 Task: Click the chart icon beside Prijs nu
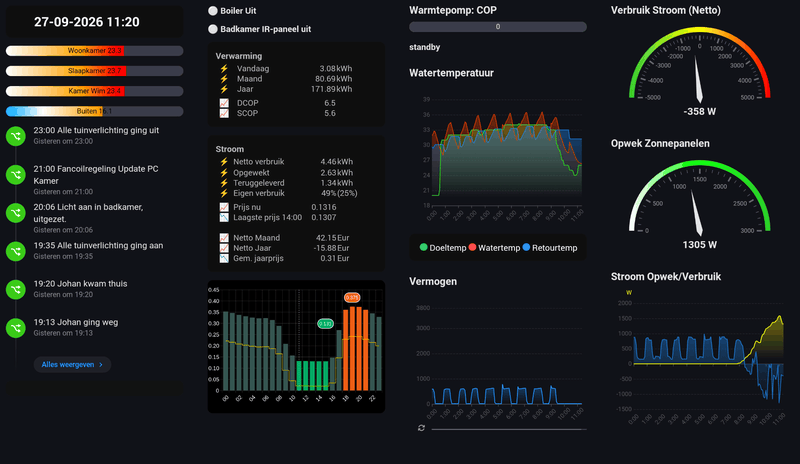pyautogui.click(x=224, y=207)
